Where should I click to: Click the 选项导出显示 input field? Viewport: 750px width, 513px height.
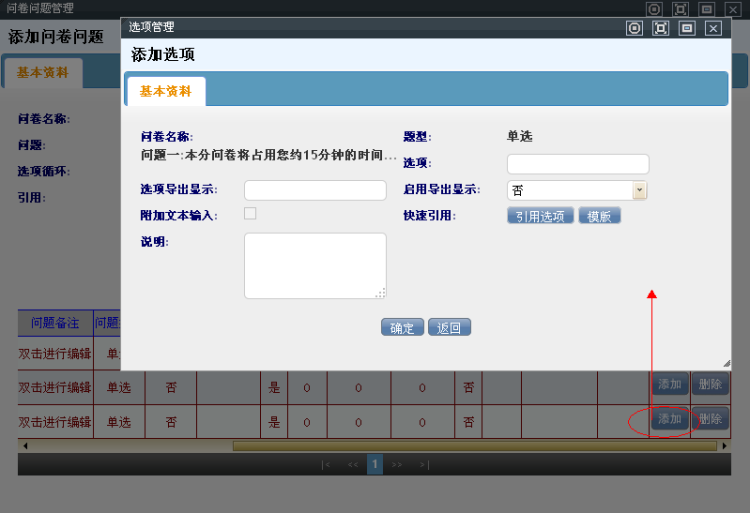tap(315, 190)
